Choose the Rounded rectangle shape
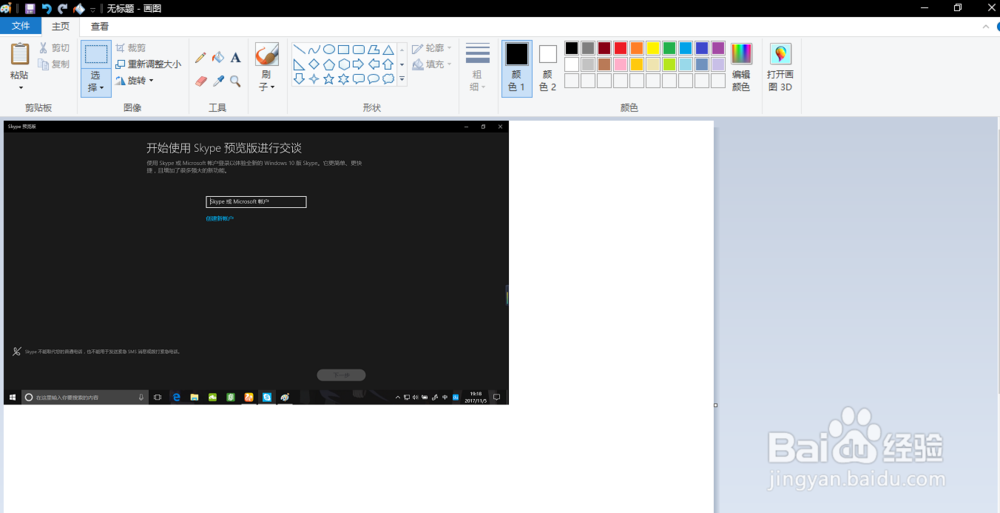Image resolution: width=1000 pixels, height=513 pixels. pos(358,49)
